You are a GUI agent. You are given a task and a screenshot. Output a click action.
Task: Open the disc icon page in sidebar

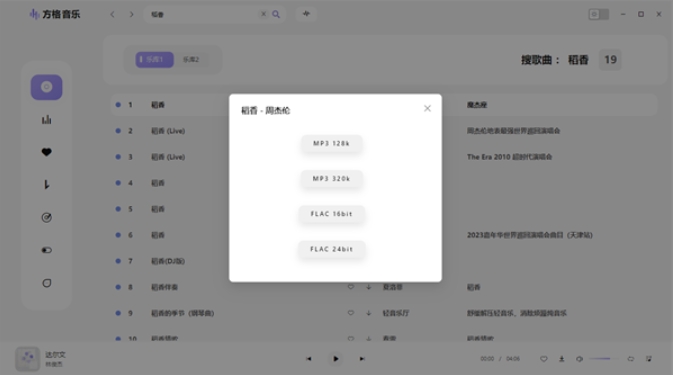tap(46, 87)
